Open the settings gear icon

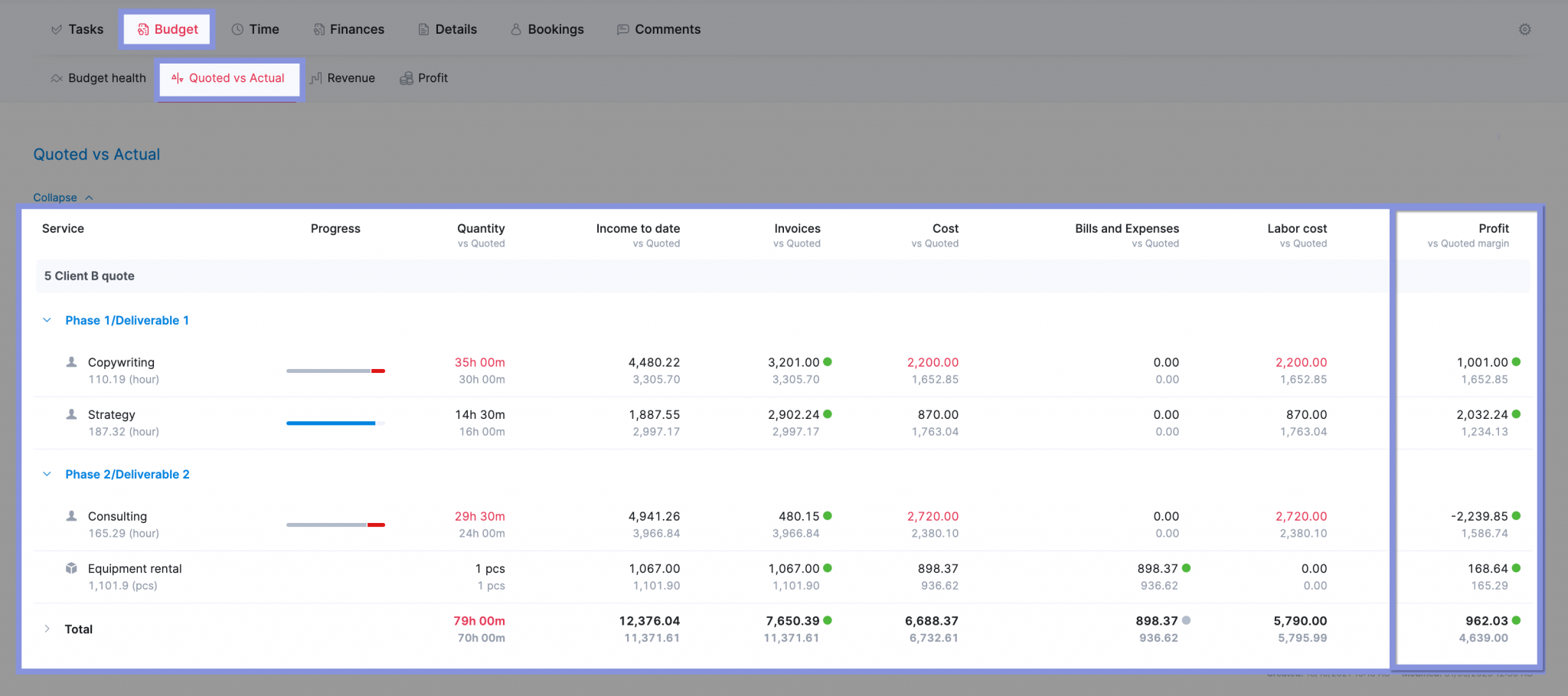click(1524, 29)
